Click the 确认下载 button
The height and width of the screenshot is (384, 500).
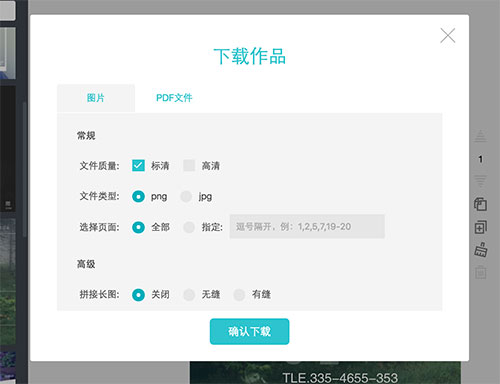pyautogui.click(x=249, y=331)
